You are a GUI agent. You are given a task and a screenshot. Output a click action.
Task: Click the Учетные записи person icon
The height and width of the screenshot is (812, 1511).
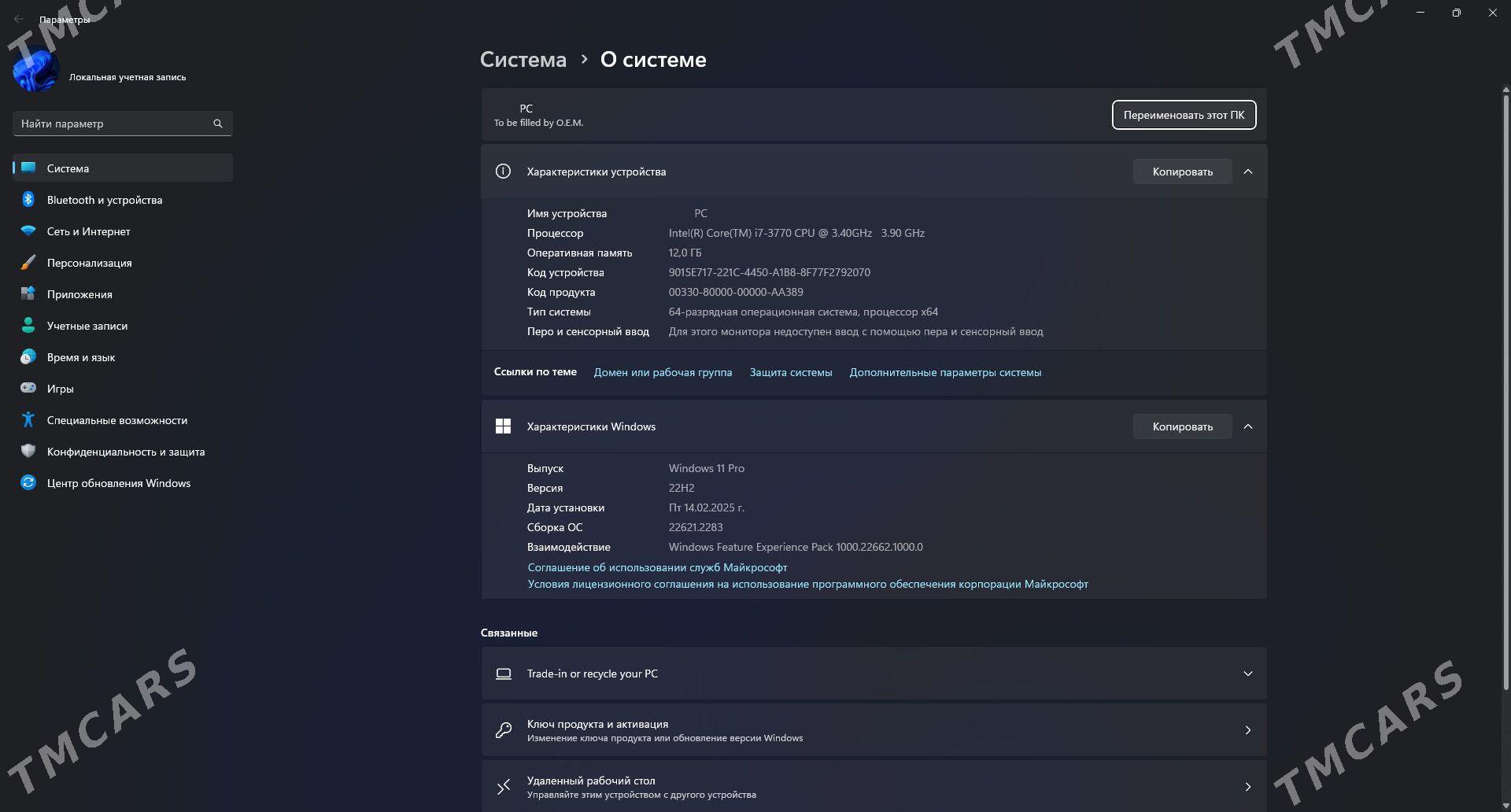(28, 325)
